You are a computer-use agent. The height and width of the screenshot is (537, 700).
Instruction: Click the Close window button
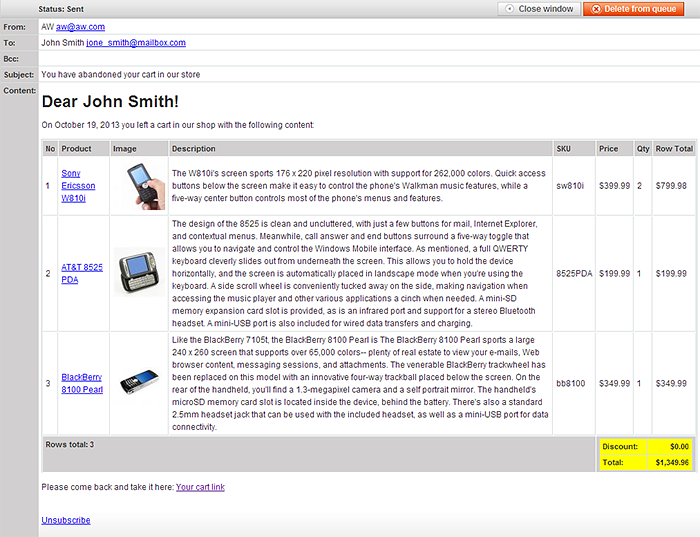coord(539,9)
